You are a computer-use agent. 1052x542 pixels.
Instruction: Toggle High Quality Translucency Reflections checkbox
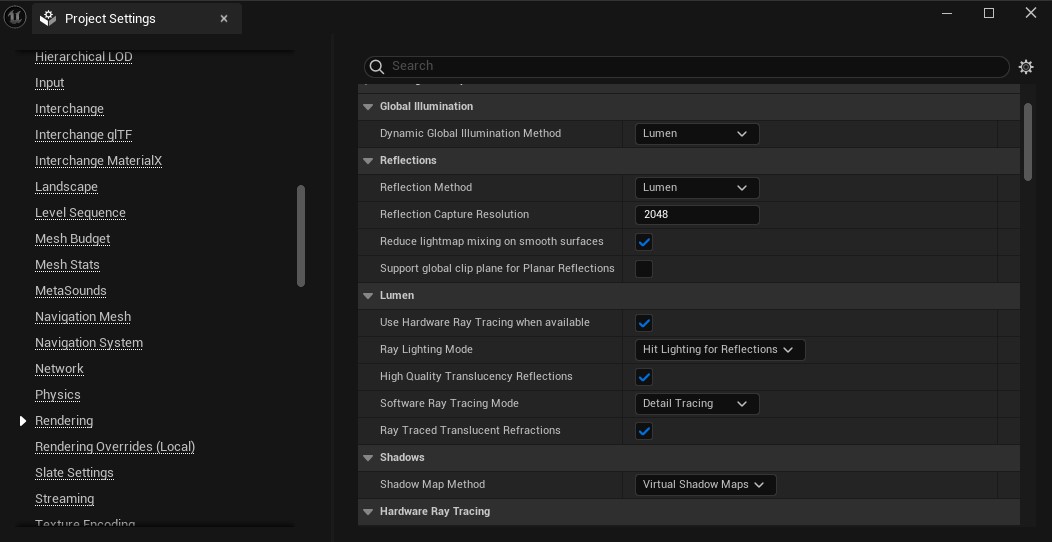click(644, 377)
